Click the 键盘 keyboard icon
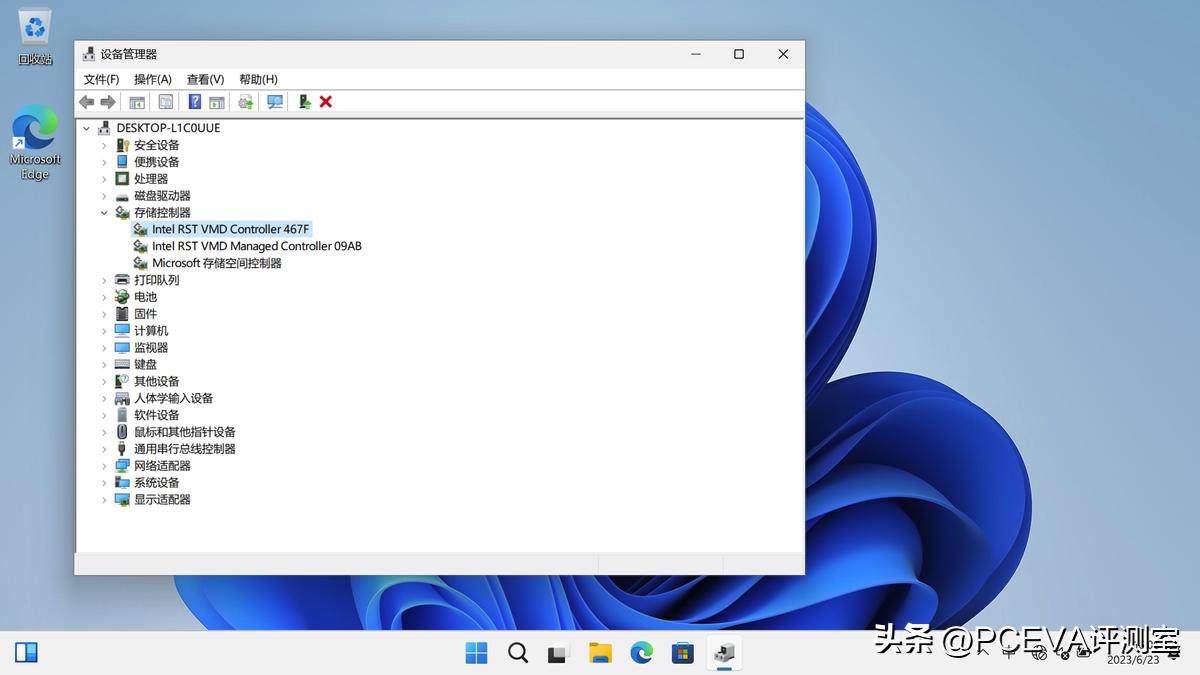The width and height of the screenshot is (1200, 675). pyautogui.click(x=122, y=364)
